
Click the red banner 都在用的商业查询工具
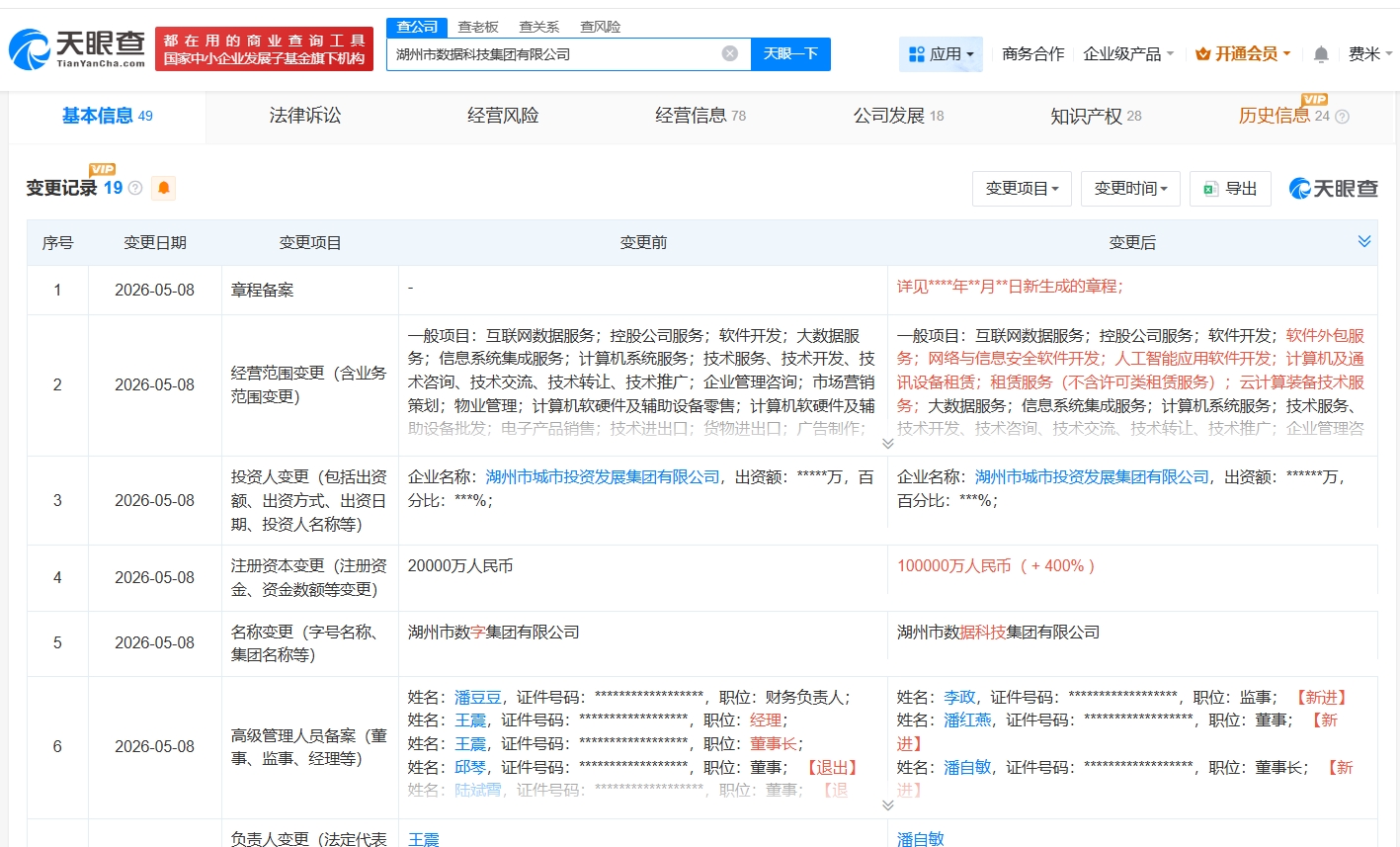click(x=264, y=48)
